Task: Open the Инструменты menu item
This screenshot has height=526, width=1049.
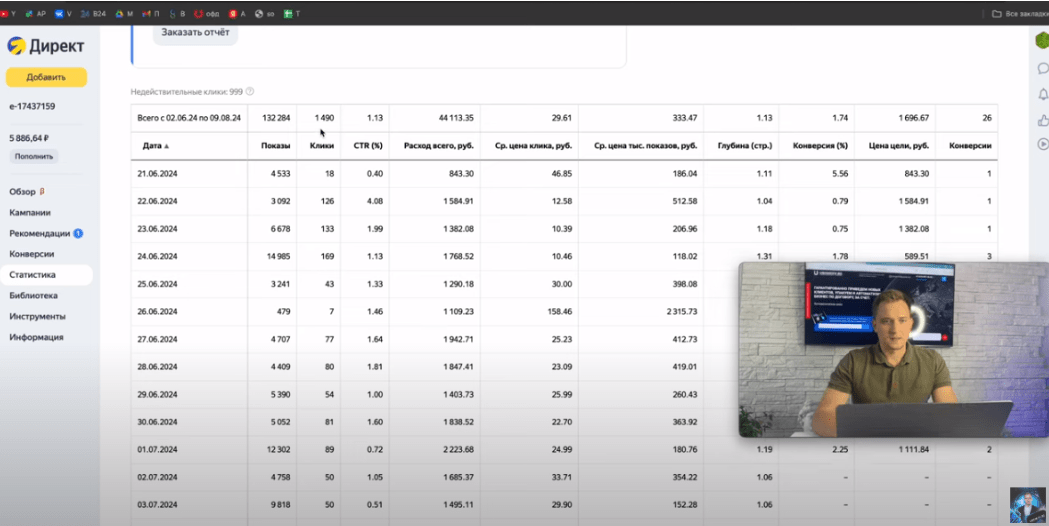Action: (x=37, y=317)
